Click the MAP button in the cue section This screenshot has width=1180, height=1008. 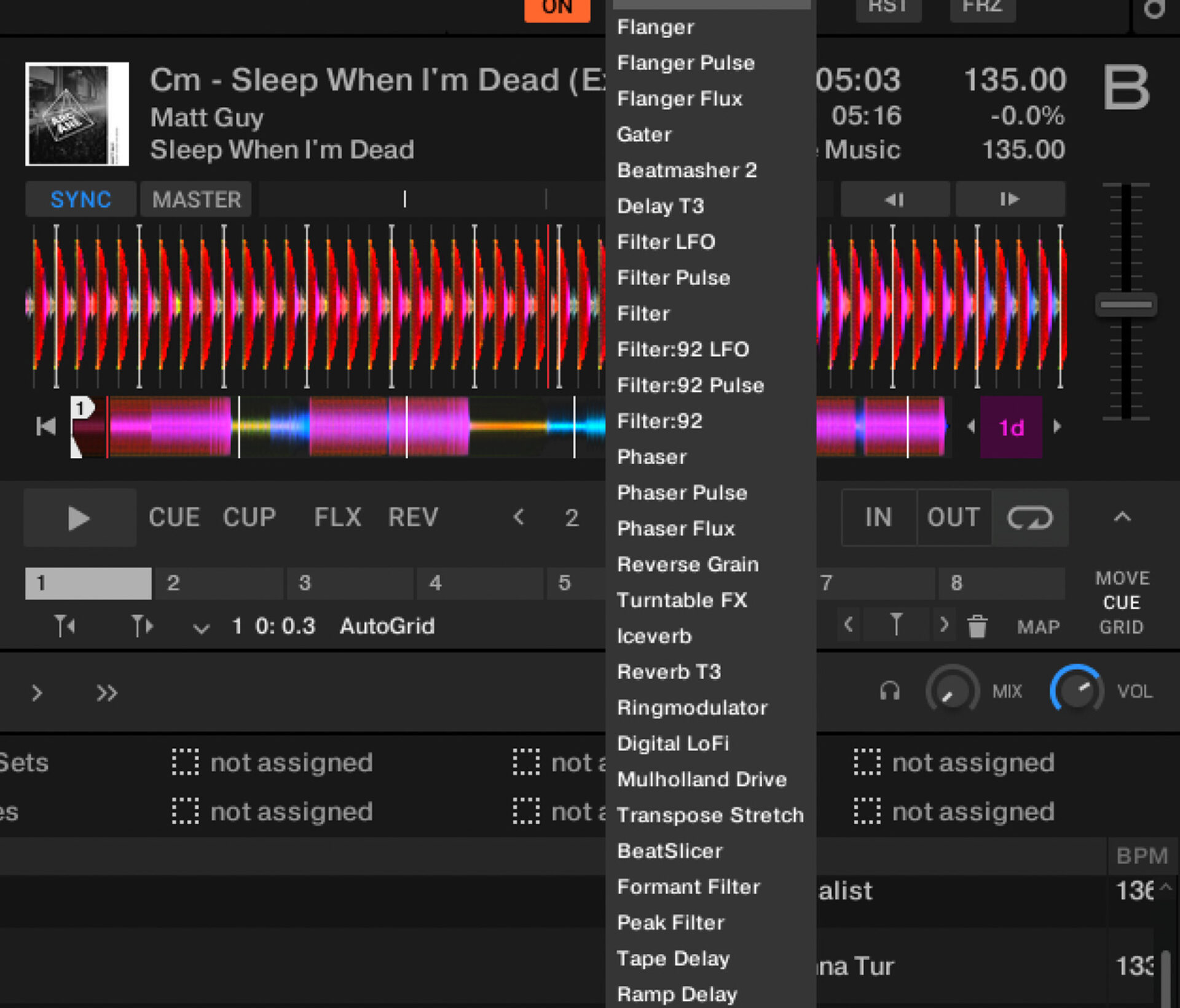[1039, 627]
